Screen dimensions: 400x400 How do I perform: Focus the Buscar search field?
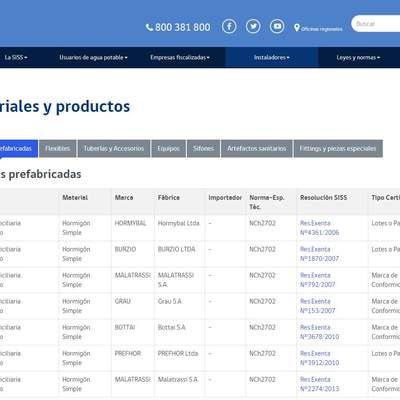pyautogui.click(x=376, y=24)
